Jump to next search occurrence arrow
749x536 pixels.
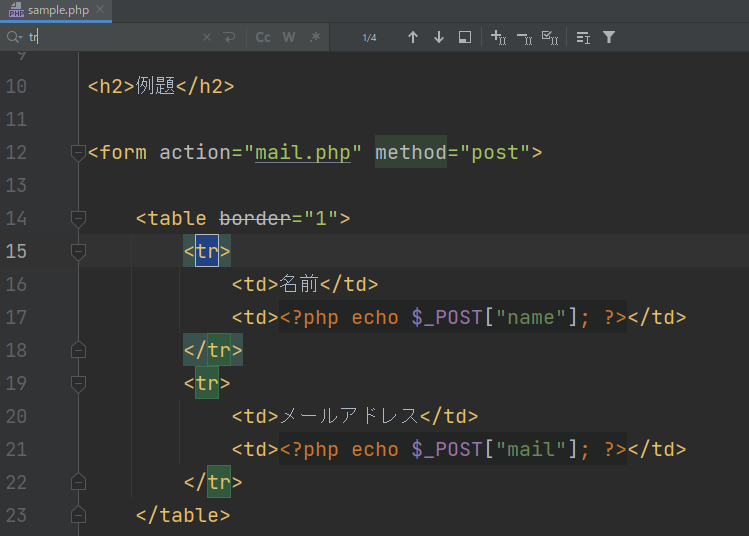[x=439, y=37]
